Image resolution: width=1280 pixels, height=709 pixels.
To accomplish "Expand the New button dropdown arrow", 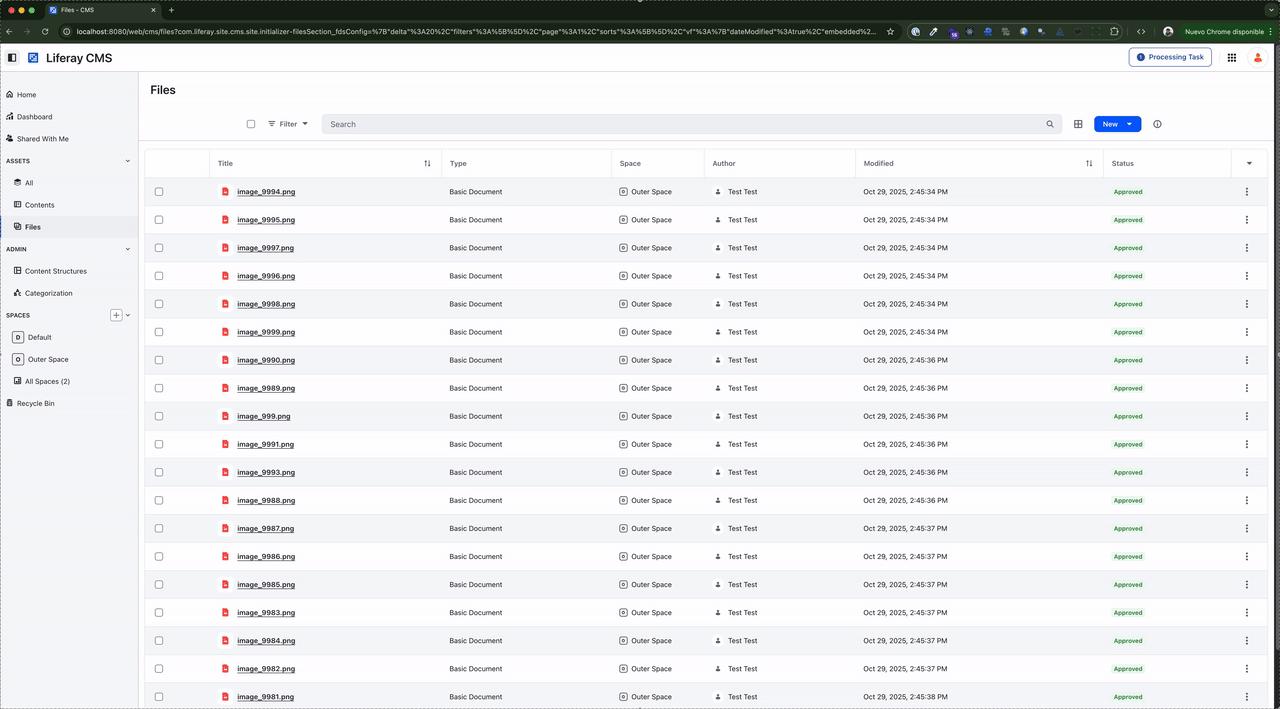I will (x=1129, y=124).
